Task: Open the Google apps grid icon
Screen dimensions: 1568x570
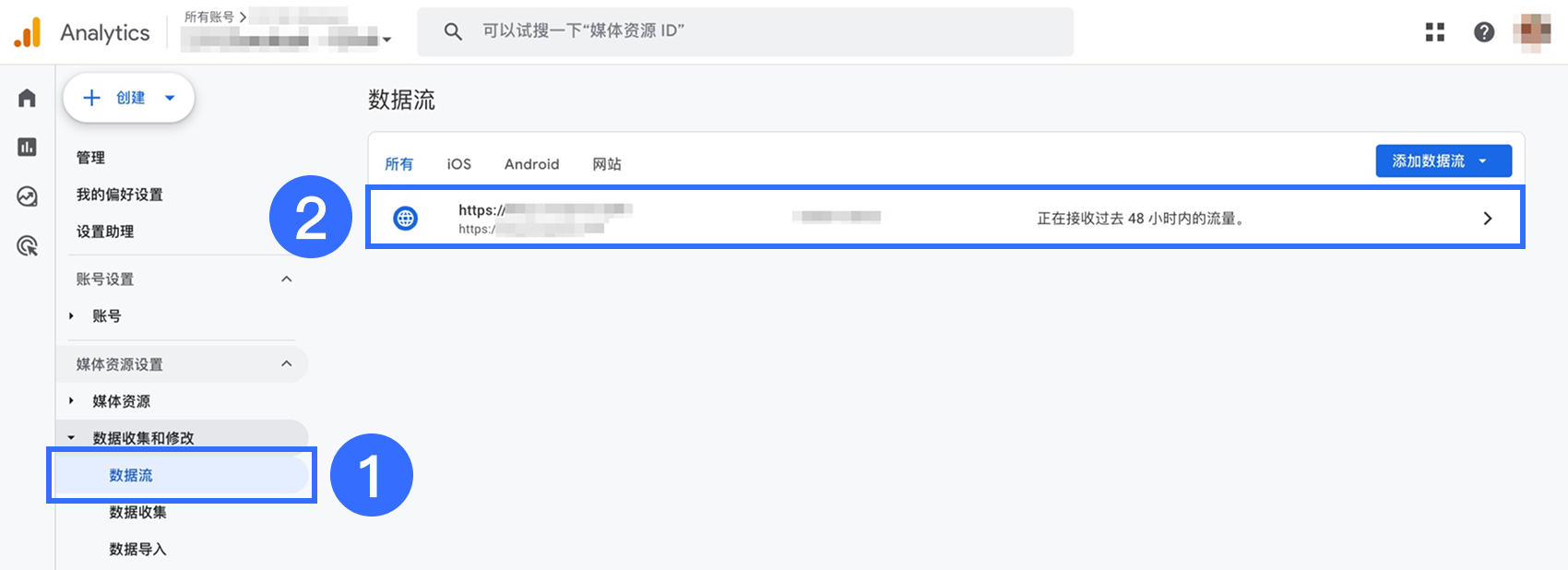Action: click(1434, 32)
